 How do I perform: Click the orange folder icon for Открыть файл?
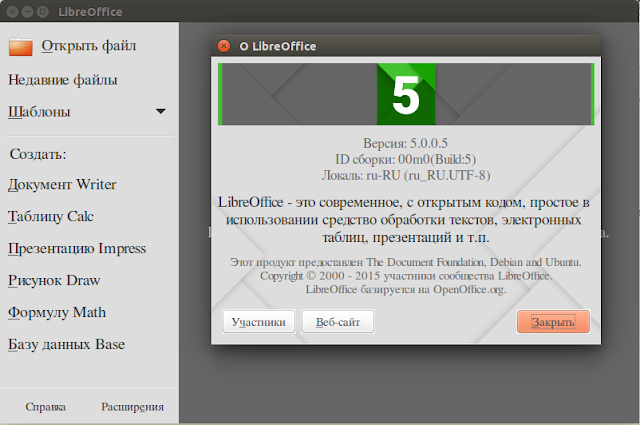tap(20, 47)
